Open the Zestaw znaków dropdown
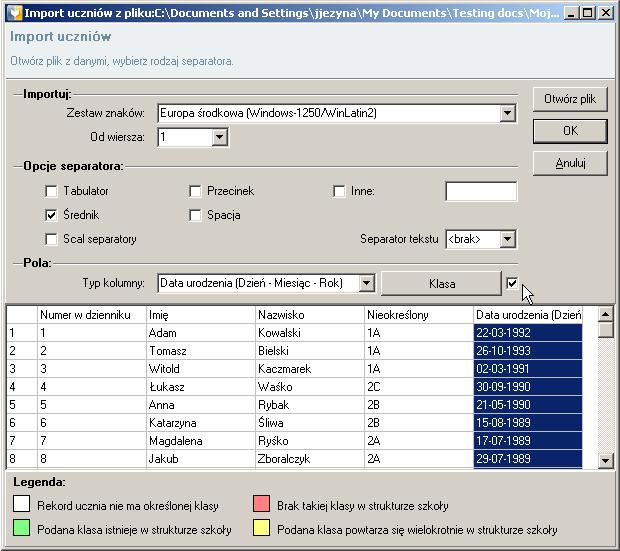The width and height of the screenshot is (620, 551). coord(507,114)
